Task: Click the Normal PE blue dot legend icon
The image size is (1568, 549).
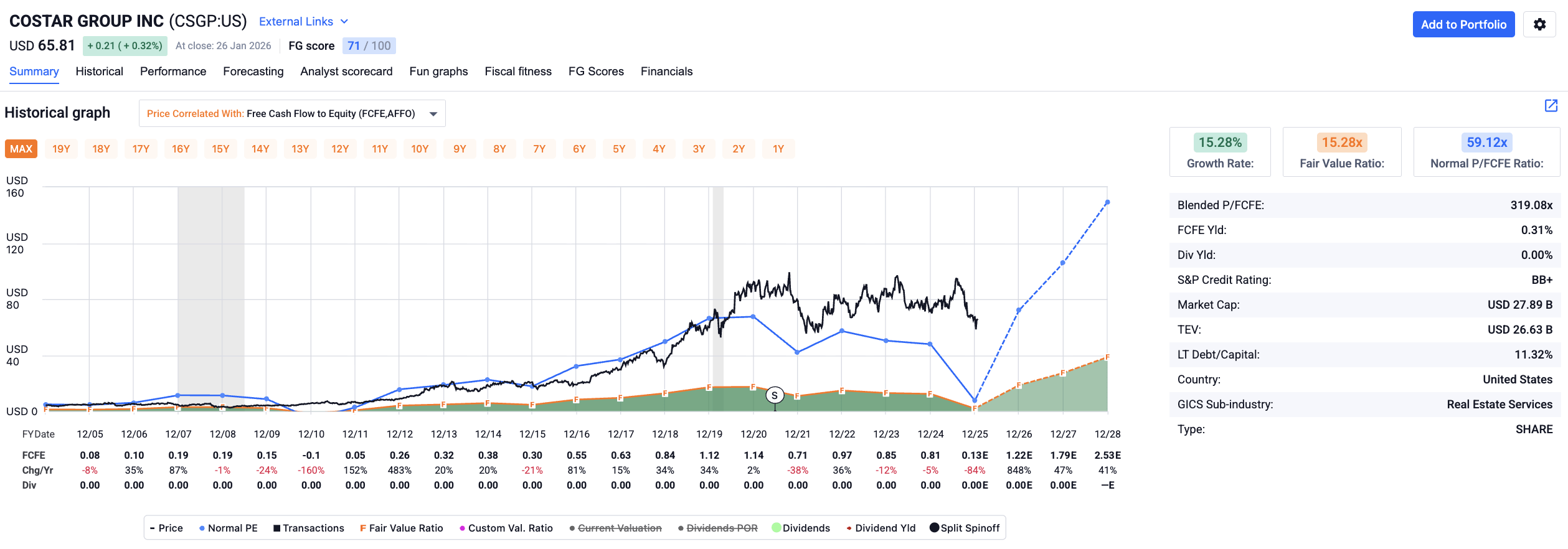Action: point(201,528)
